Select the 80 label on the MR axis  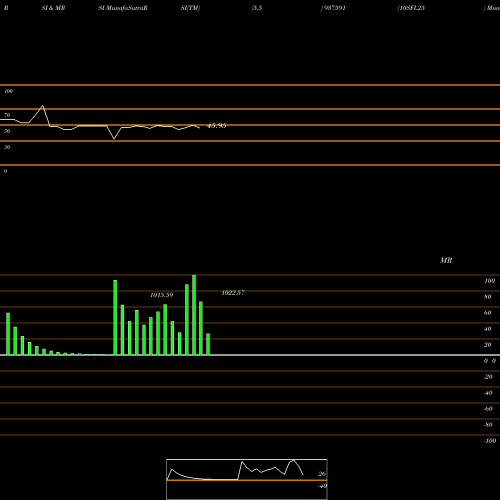pos(488,297)
